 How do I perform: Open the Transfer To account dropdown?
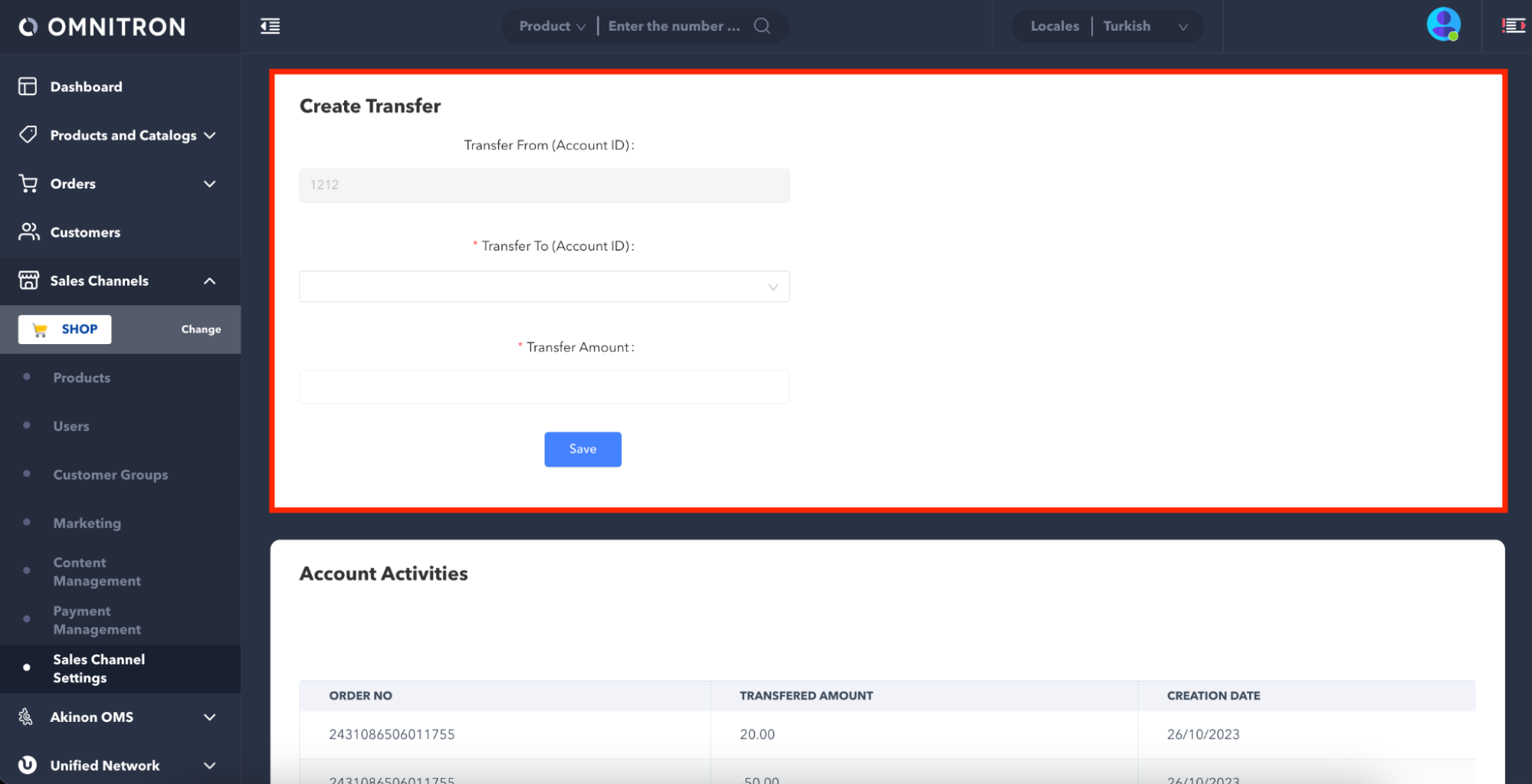[x=544, y=287]
